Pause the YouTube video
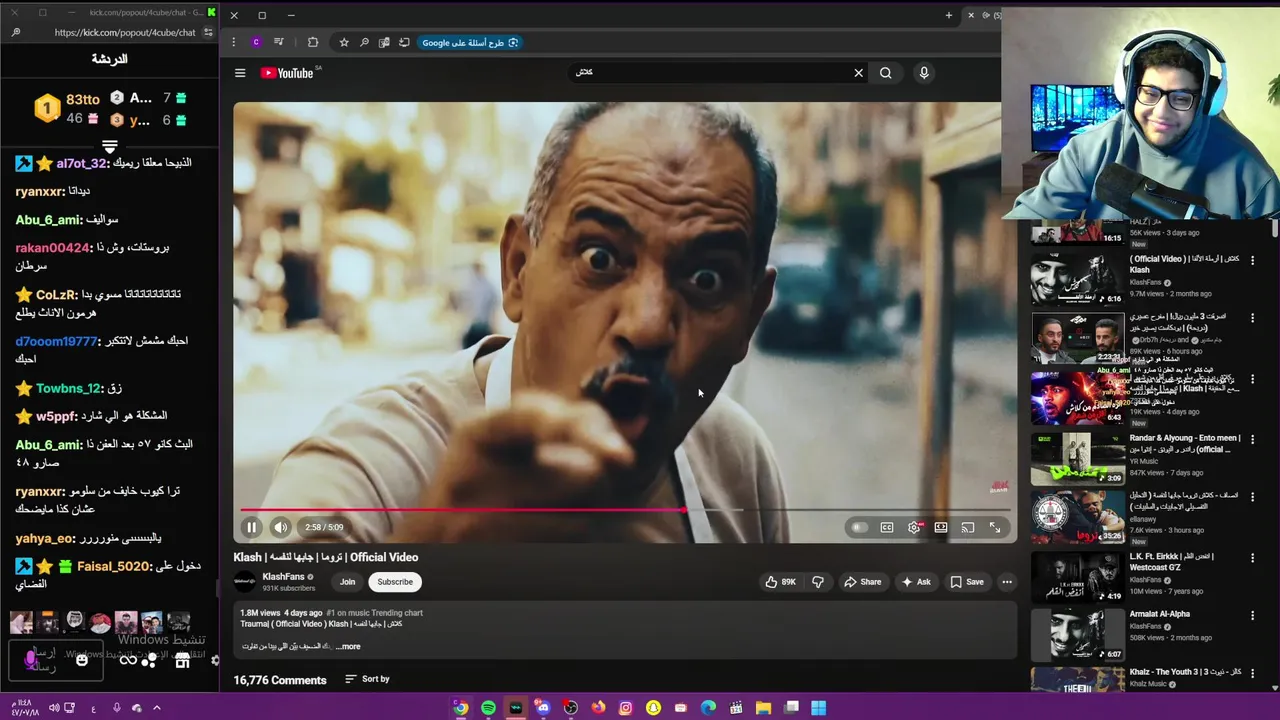Viewport: 1280px width, 720px height. click(251, 527)
